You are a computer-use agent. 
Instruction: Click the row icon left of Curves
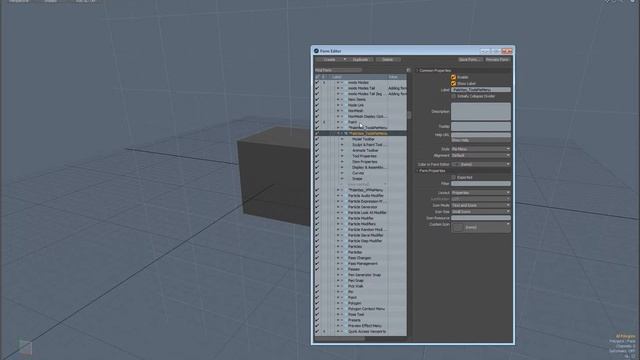pos(342,173)
